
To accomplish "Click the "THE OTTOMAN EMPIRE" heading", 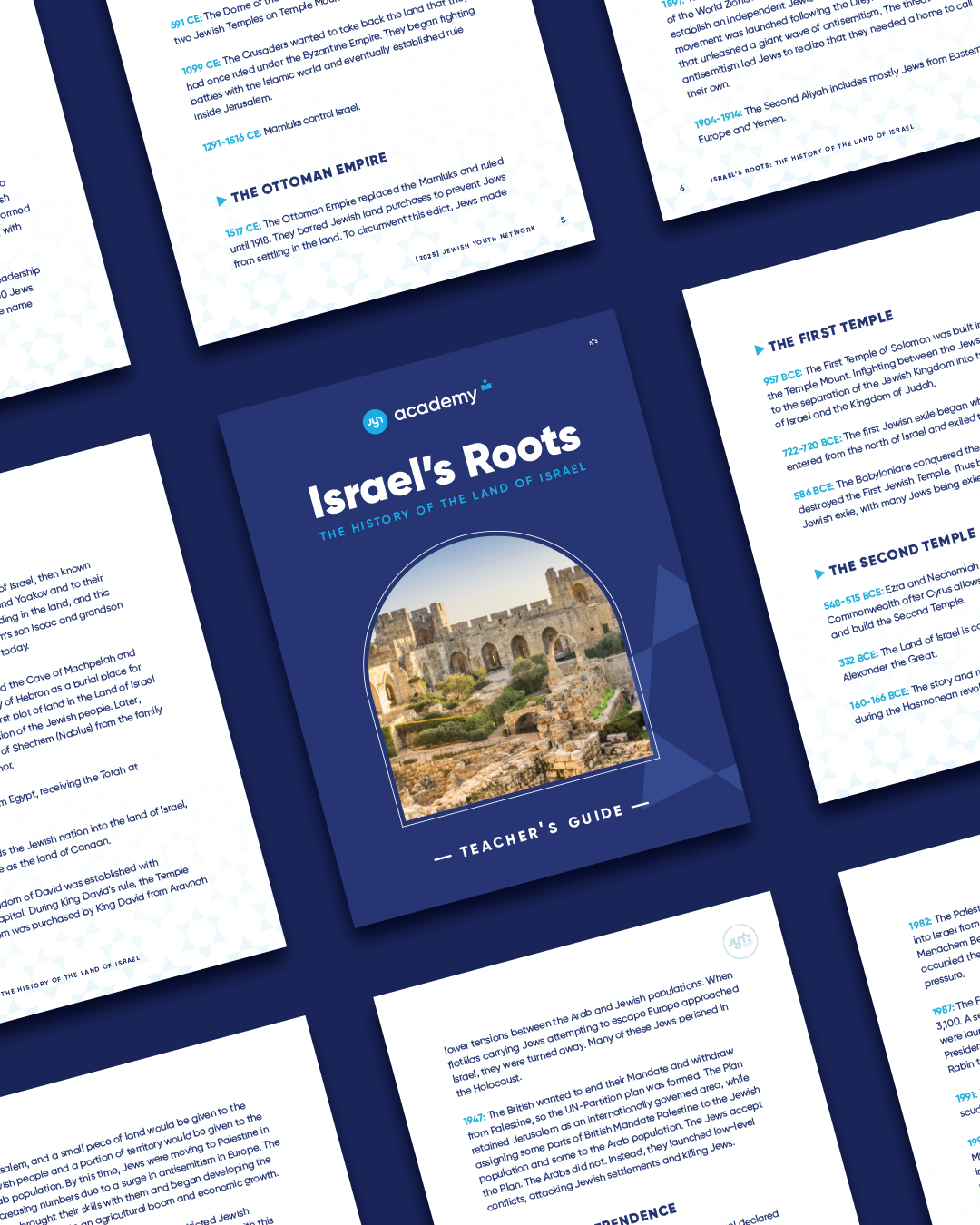I will (309, 178).
